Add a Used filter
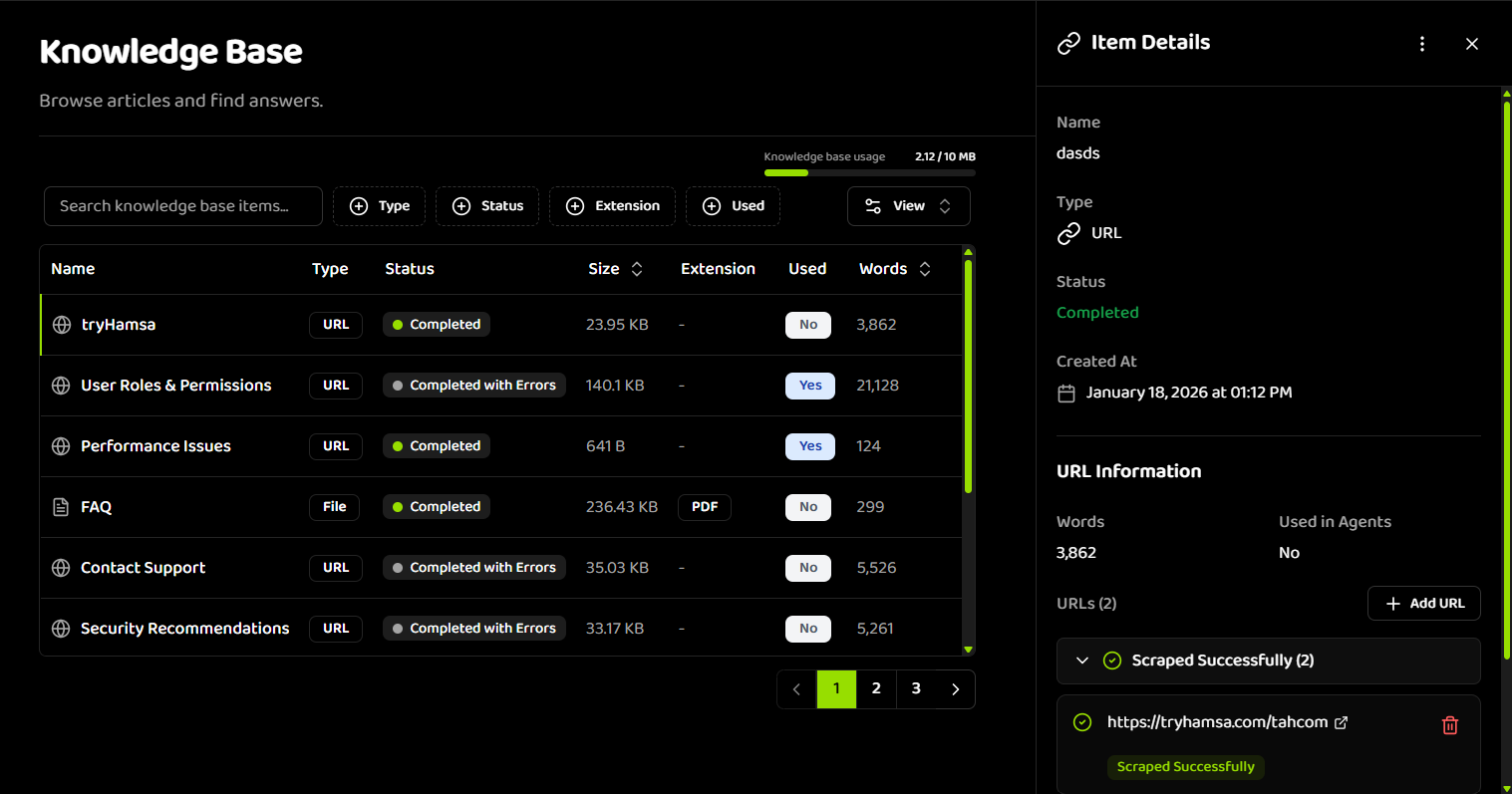Screen dimensions: 1512x794 [733, 206]
